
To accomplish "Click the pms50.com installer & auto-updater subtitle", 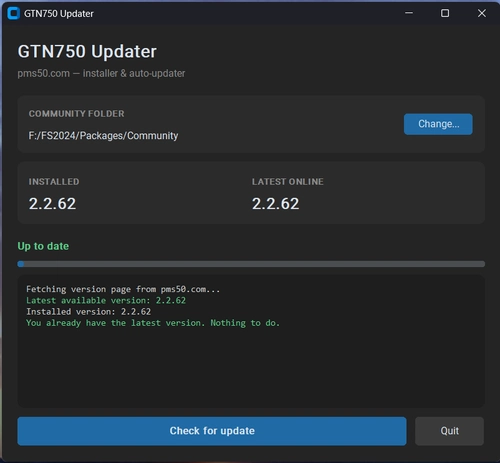I will pyautogui.click(x=101, y=73).
